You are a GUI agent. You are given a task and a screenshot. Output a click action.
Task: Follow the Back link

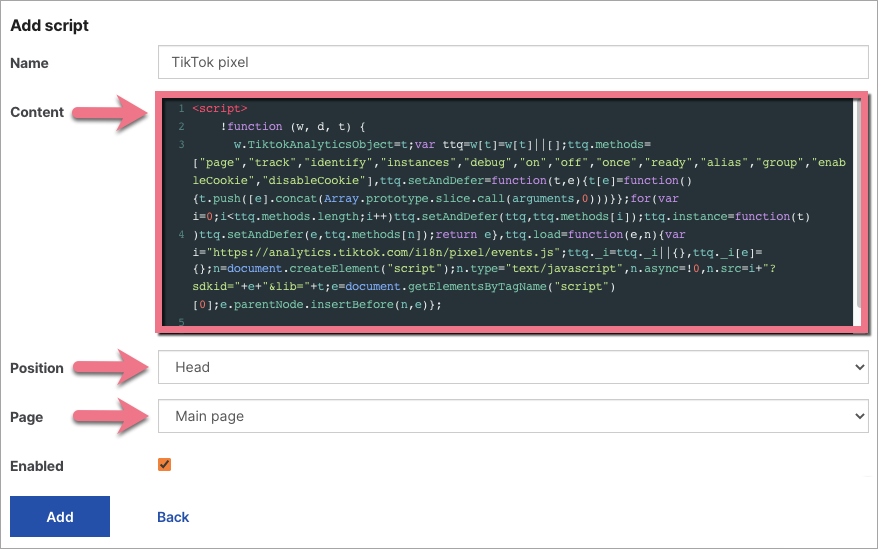tap(173, 517)
